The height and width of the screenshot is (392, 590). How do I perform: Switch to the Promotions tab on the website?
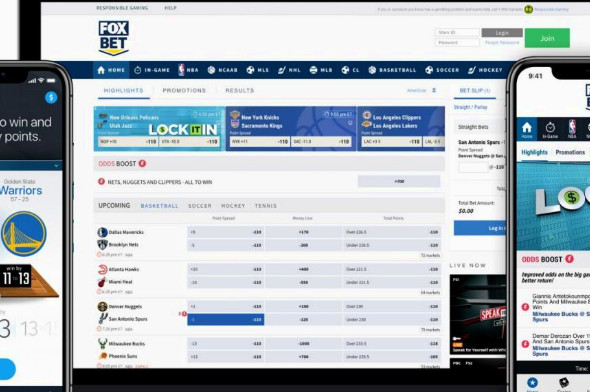tap(184, 91)
